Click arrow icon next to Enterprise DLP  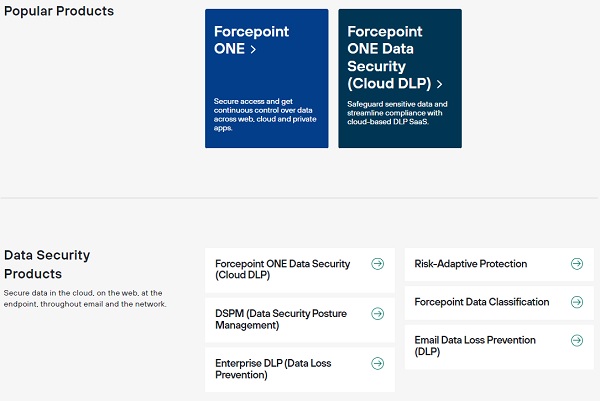(x=377, y=364)
